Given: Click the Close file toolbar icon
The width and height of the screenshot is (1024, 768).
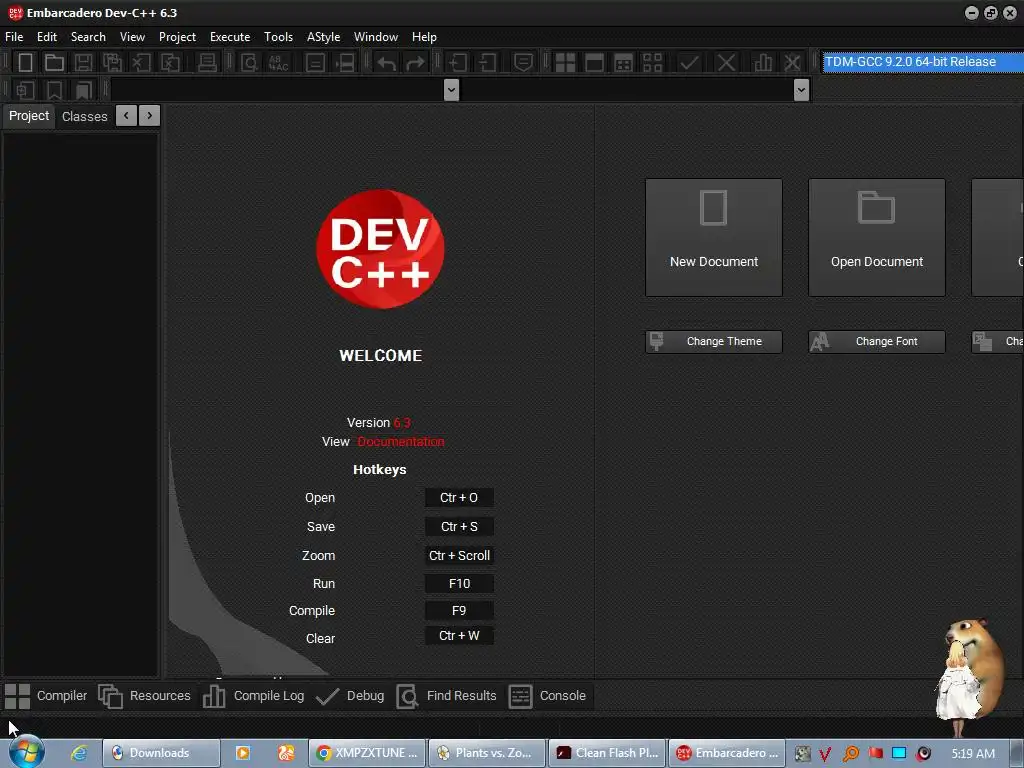Looking at the screenshot, I should pos(141,63).
